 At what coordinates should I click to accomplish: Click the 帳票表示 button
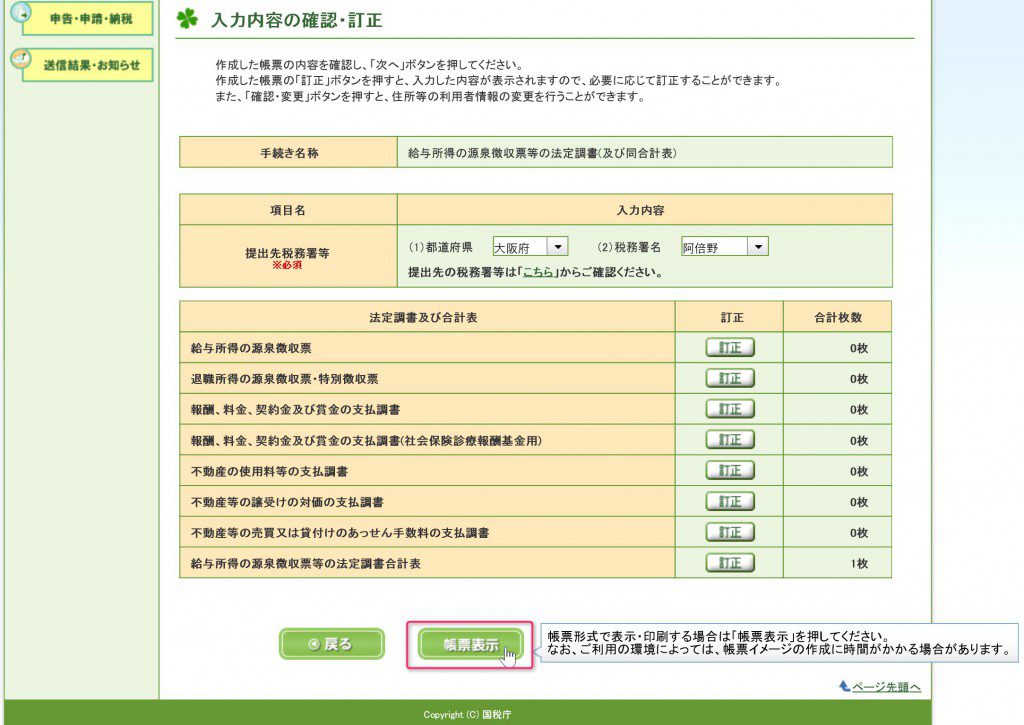[470, 645]
